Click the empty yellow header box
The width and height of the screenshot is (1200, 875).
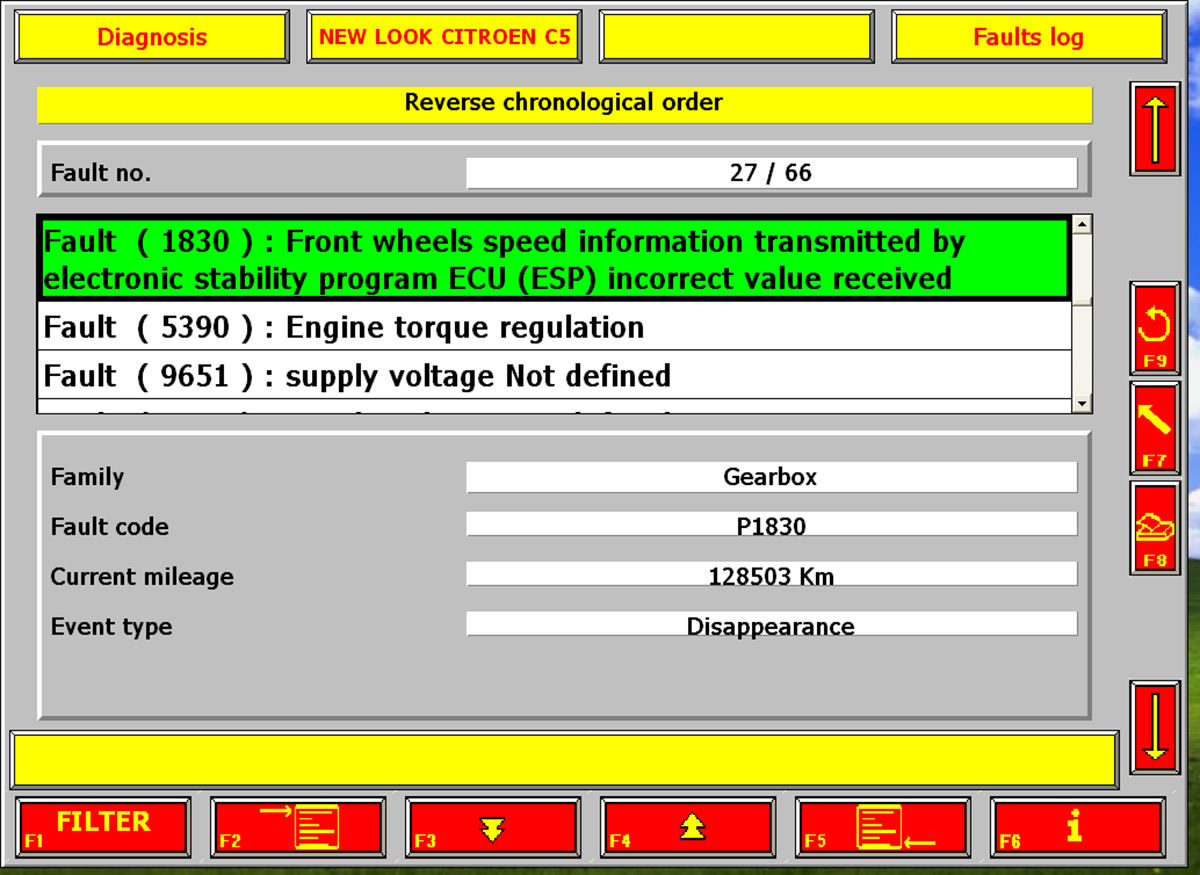(737, 37)
